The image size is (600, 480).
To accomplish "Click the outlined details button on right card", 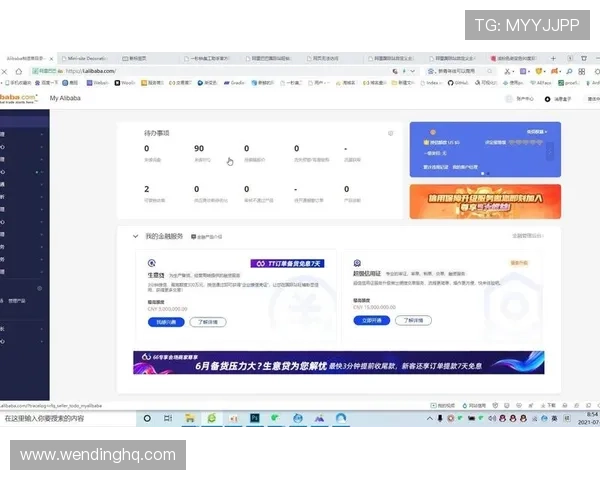I will coord(413,320).
